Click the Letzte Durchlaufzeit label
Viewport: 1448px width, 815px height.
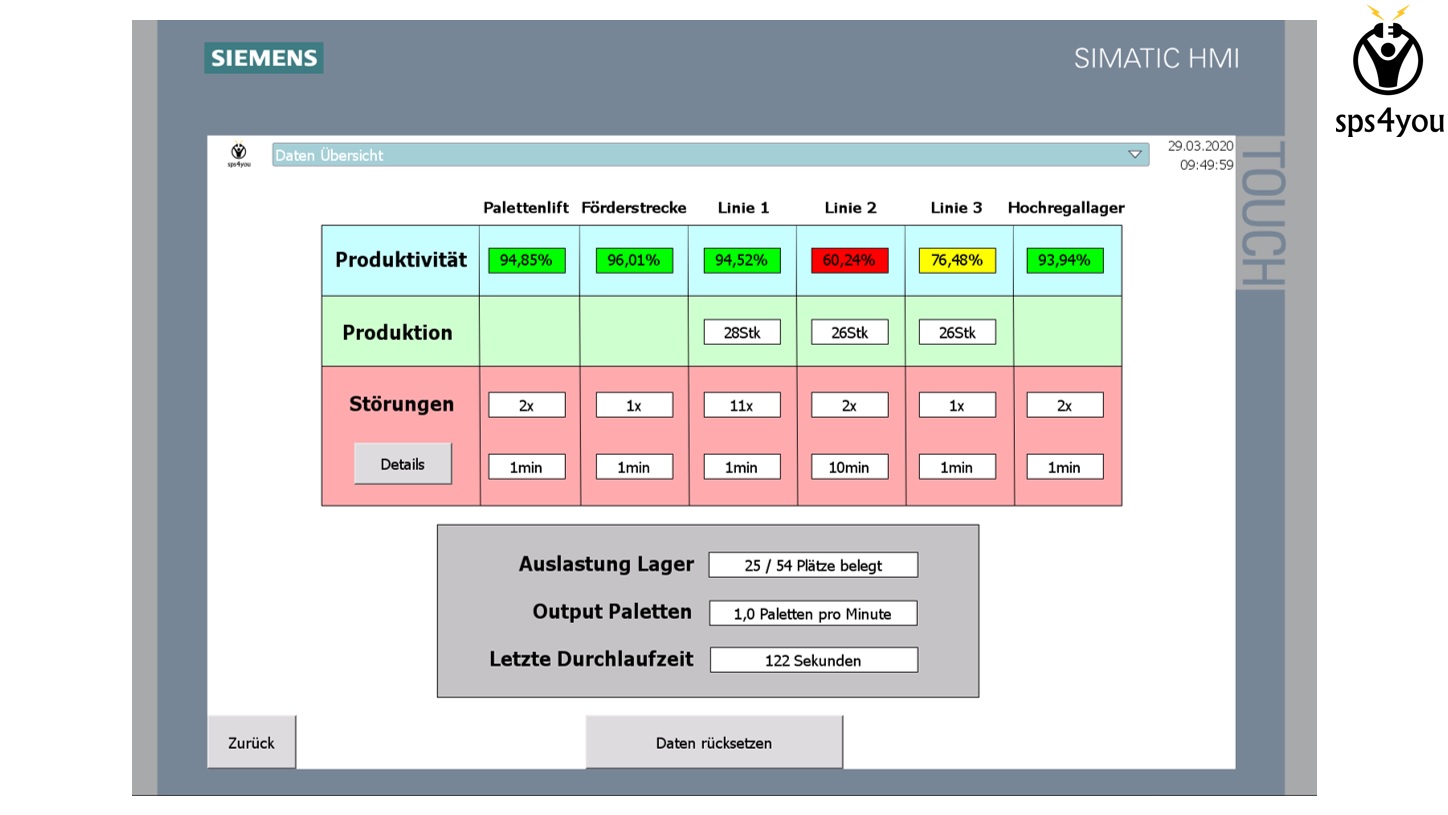[x=591, y=659]
